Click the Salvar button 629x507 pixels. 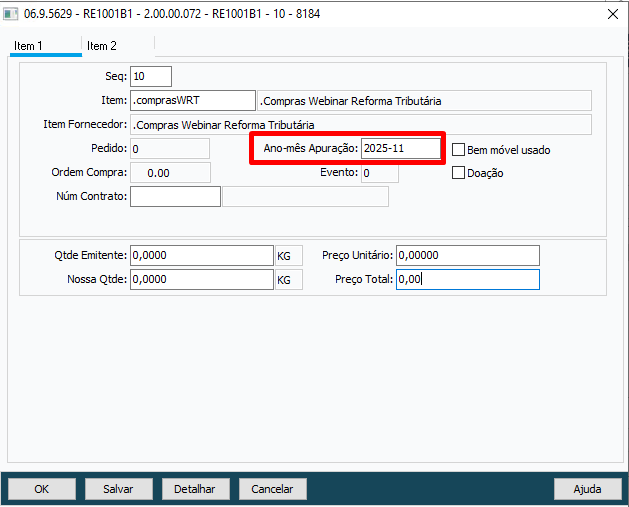click(x=119, y=489)
